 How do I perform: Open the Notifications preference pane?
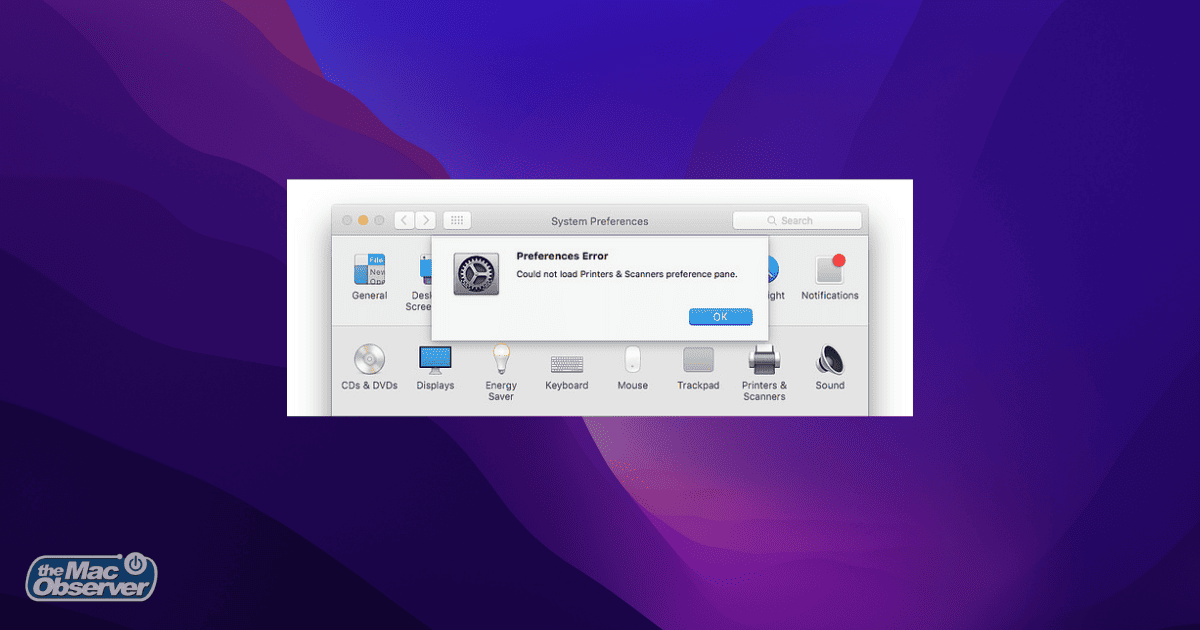[829, 271]
